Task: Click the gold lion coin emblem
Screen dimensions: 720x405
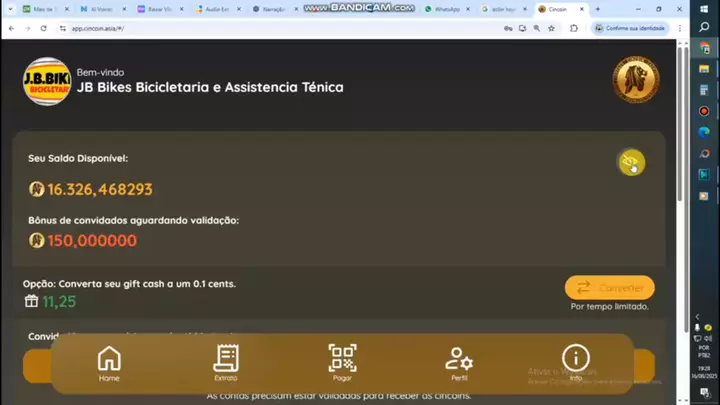Action: (x=635, y=80)
